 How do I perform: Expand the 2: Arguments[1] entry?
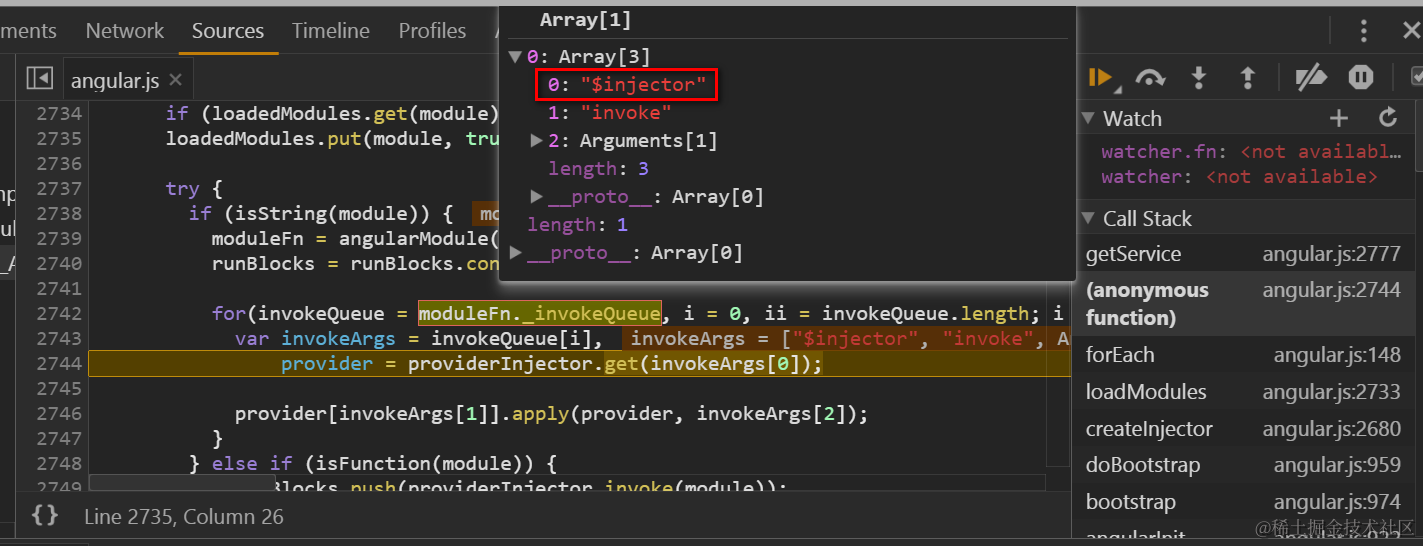[536, 141]
